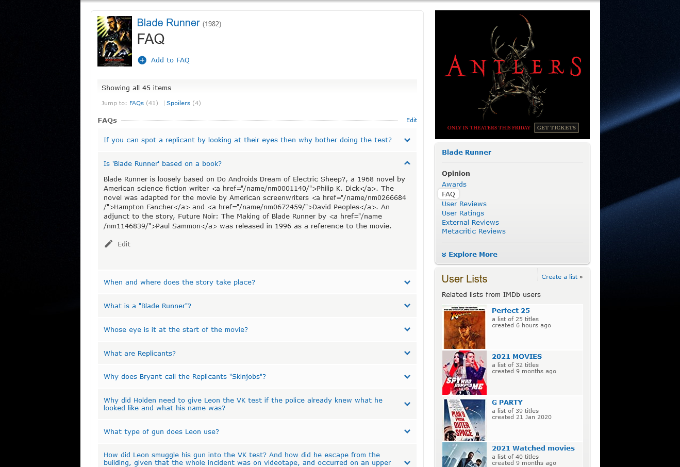Click Edit link beside FAQs heading

coord(412,120)
